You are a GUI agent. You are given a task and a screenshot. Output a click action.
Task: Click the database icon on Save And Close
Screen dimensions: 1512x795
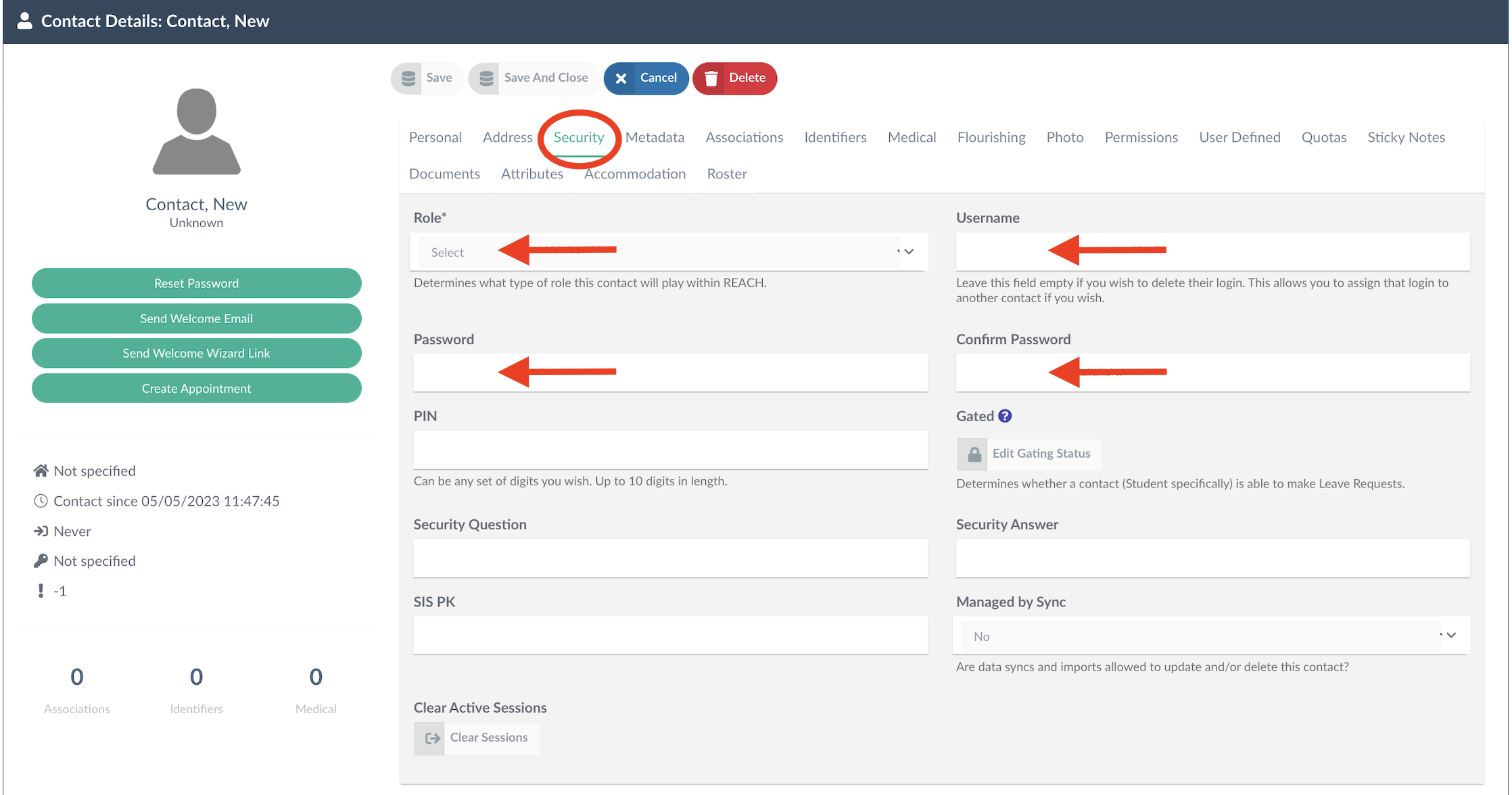pyautogui.click(x=486, y=78)
